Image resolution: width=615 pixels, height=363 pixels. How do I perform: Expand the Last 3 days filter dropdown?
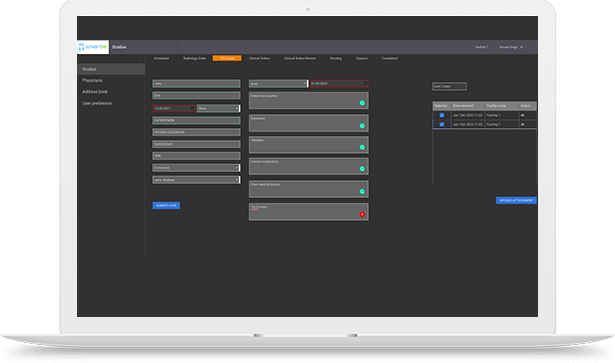coord(449,86)
